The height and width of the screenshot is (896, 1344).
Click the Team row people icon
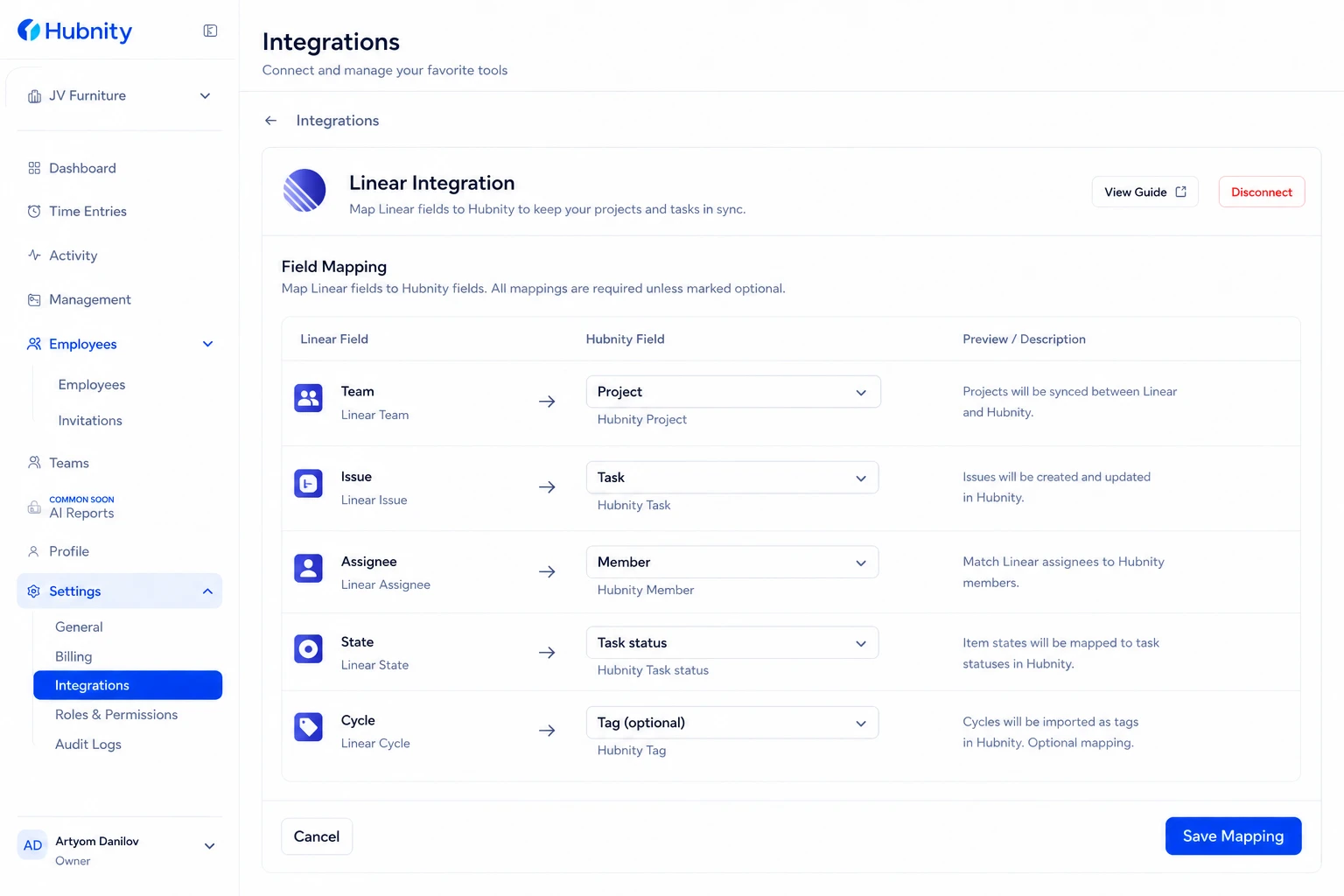pyautogui.click(x=308, y=398)
